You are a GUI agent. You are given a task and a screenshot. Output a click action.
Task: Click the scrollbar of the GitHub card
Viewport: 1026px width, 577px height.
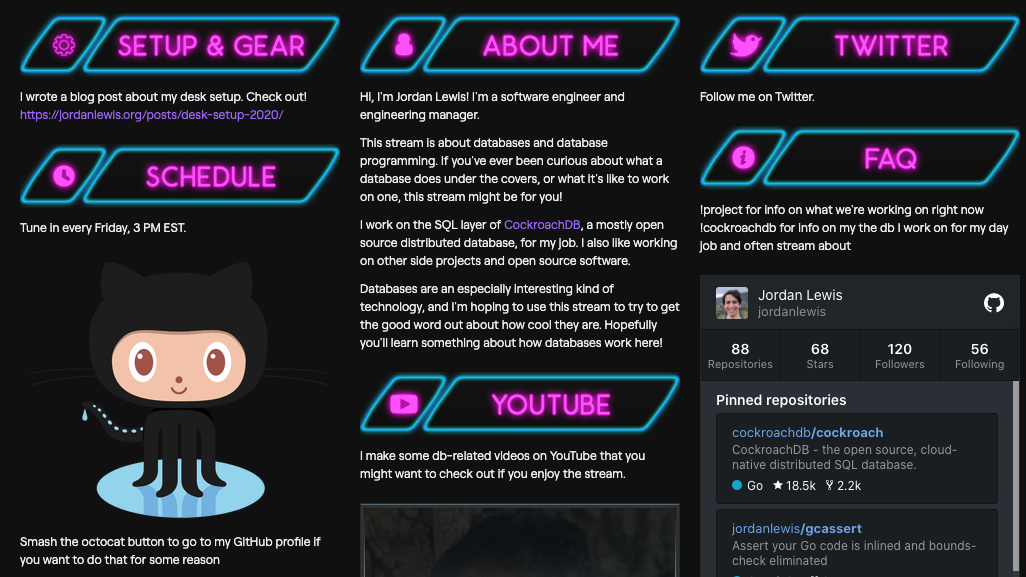tap(1016, 479)
